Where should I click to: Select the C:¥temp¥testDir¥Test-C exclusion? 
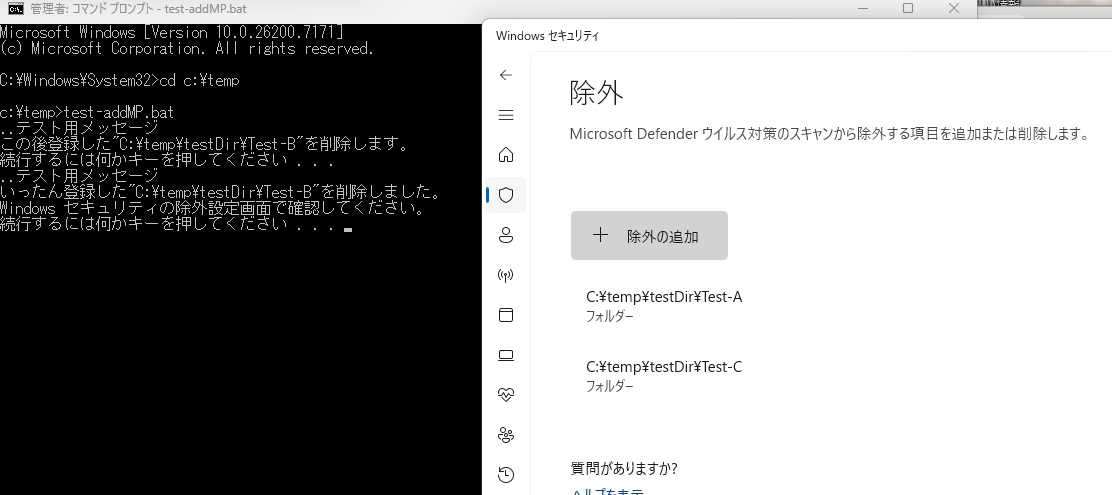point(664,375)
